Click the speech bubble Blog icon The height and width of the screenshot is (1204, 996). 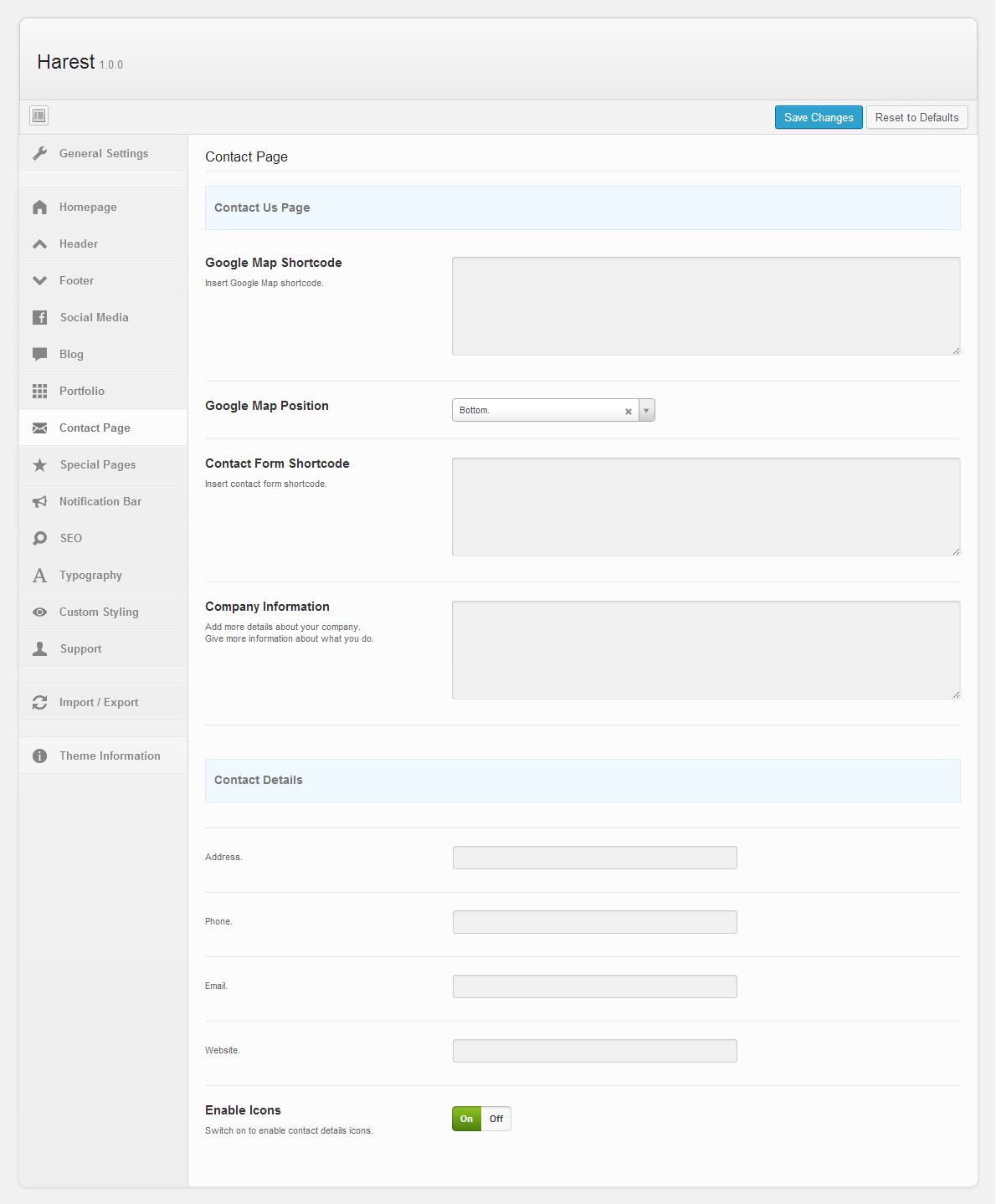point(39,354)
